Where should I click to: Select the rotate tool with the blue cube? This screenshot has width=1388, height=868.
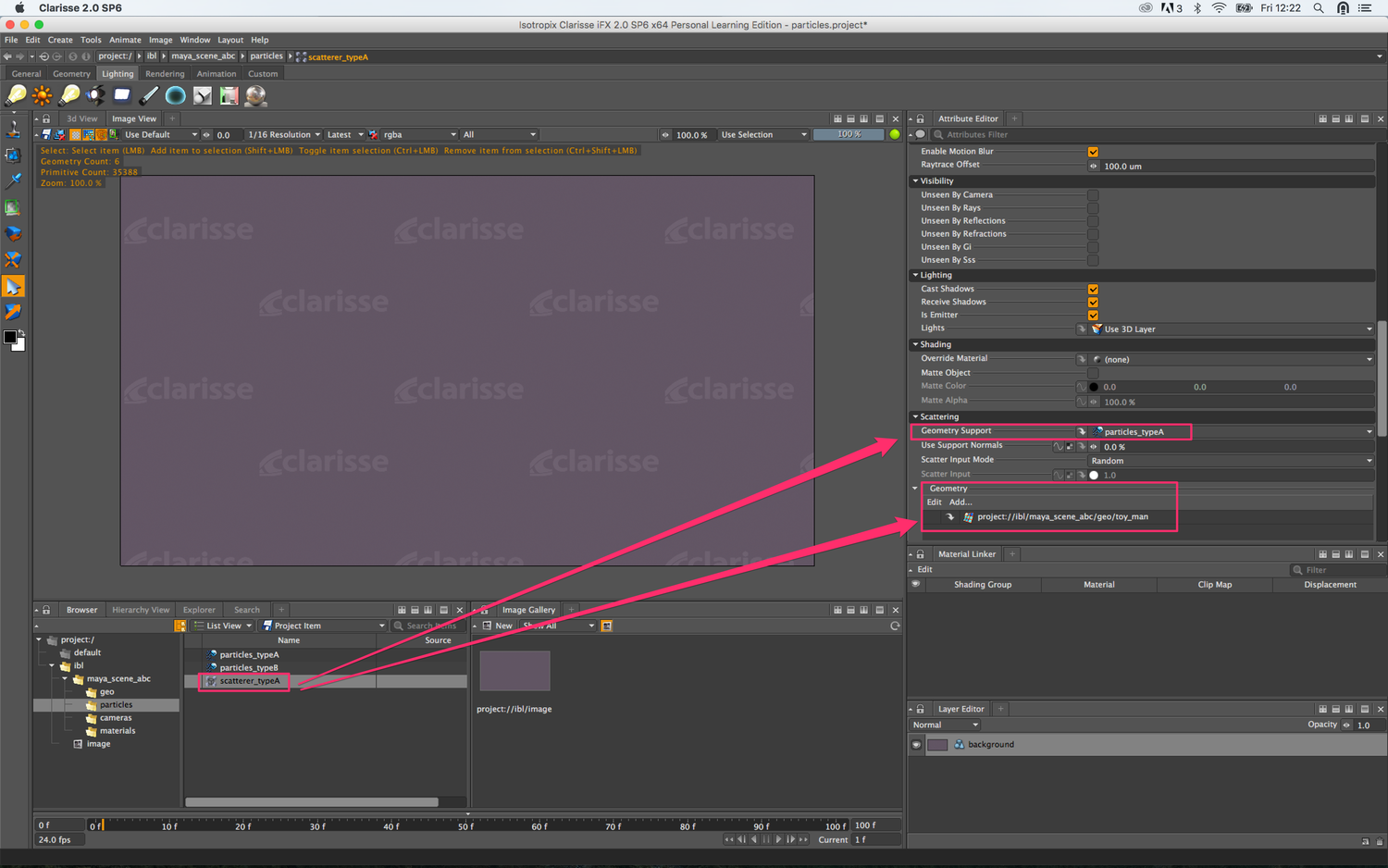[x=13, y=234]
